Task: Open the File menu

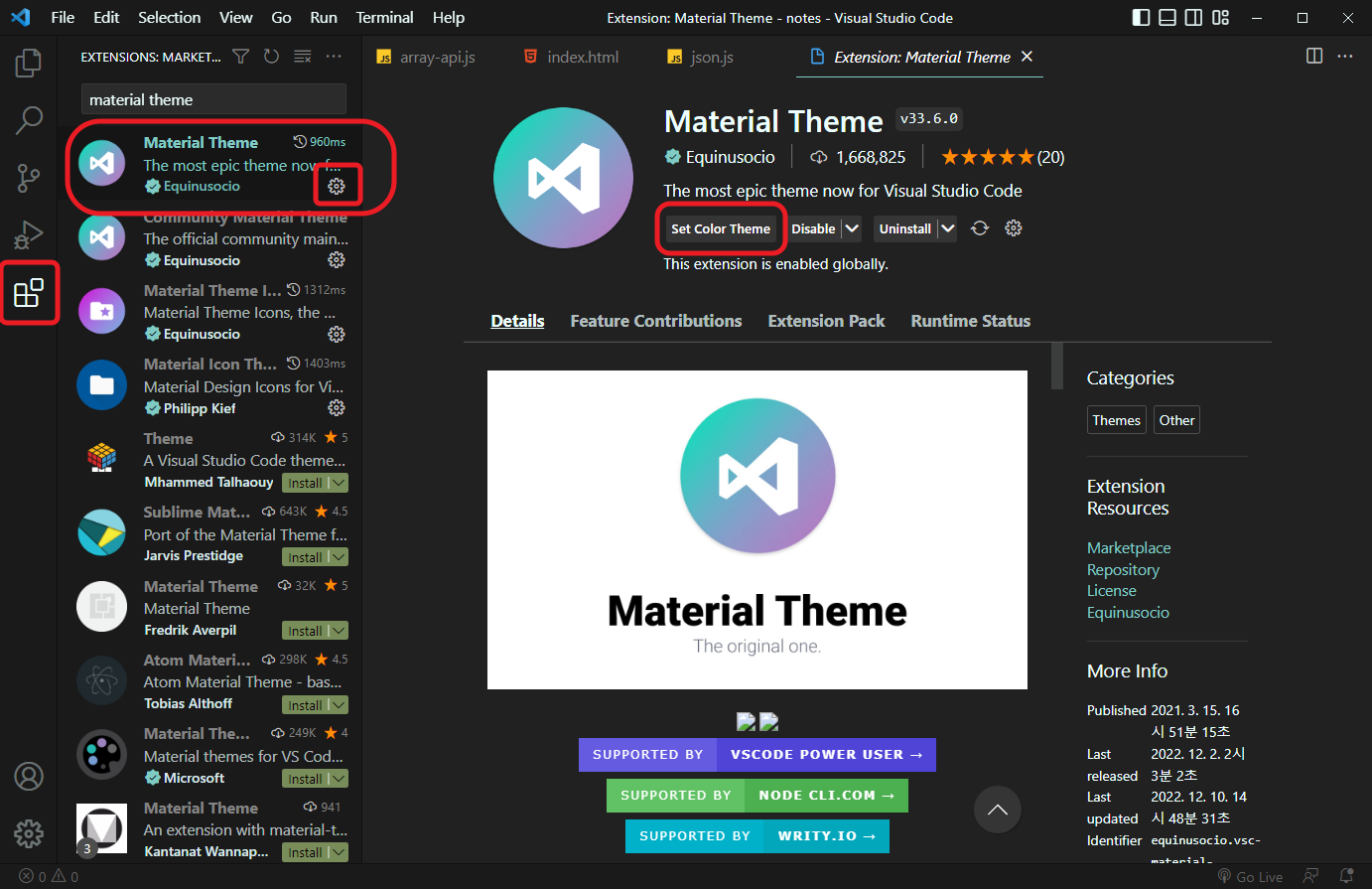Action: point(63,18)
